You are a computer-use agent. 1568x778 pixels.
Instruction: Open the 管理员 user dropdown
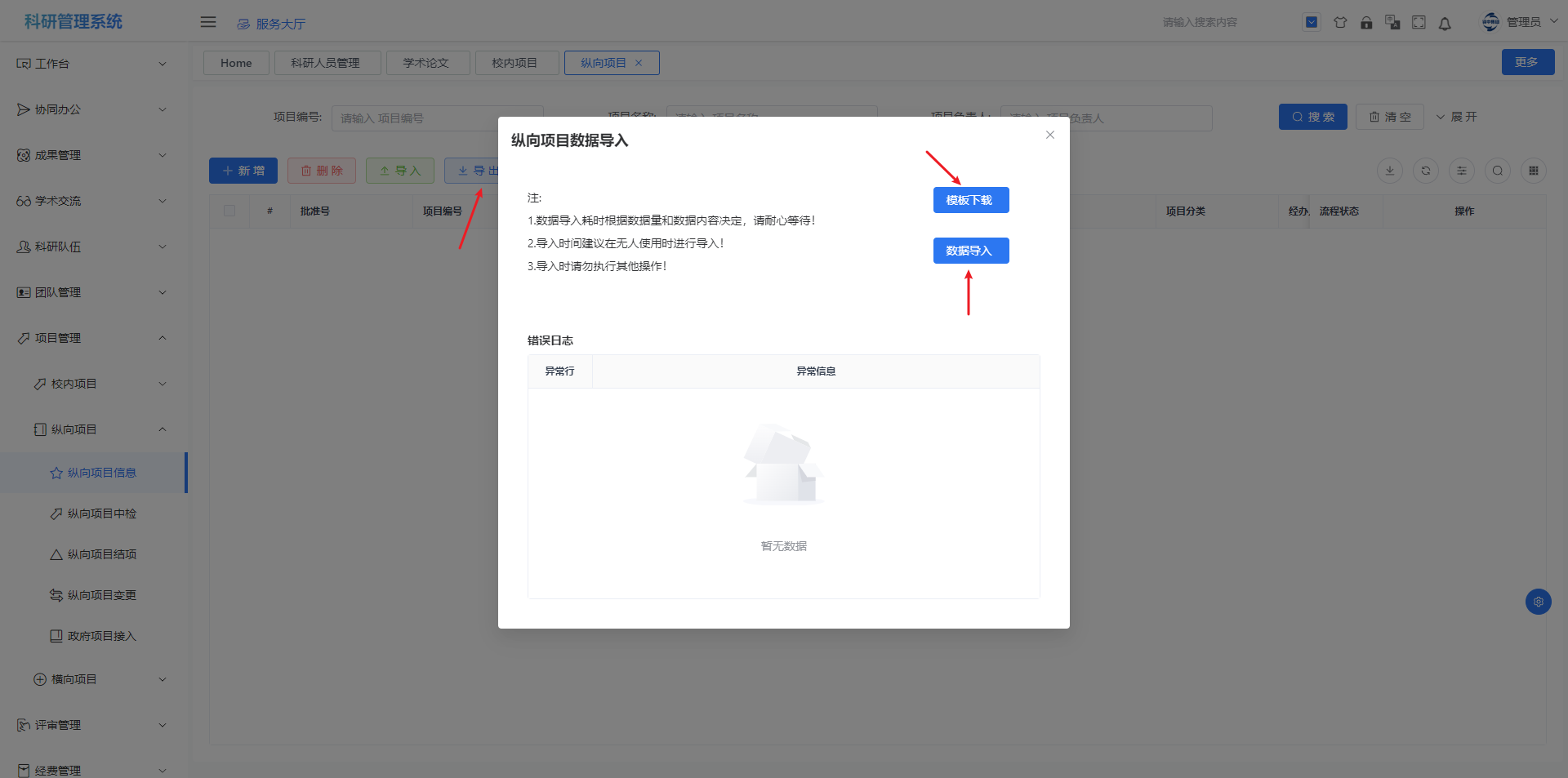click(1521, 22)
